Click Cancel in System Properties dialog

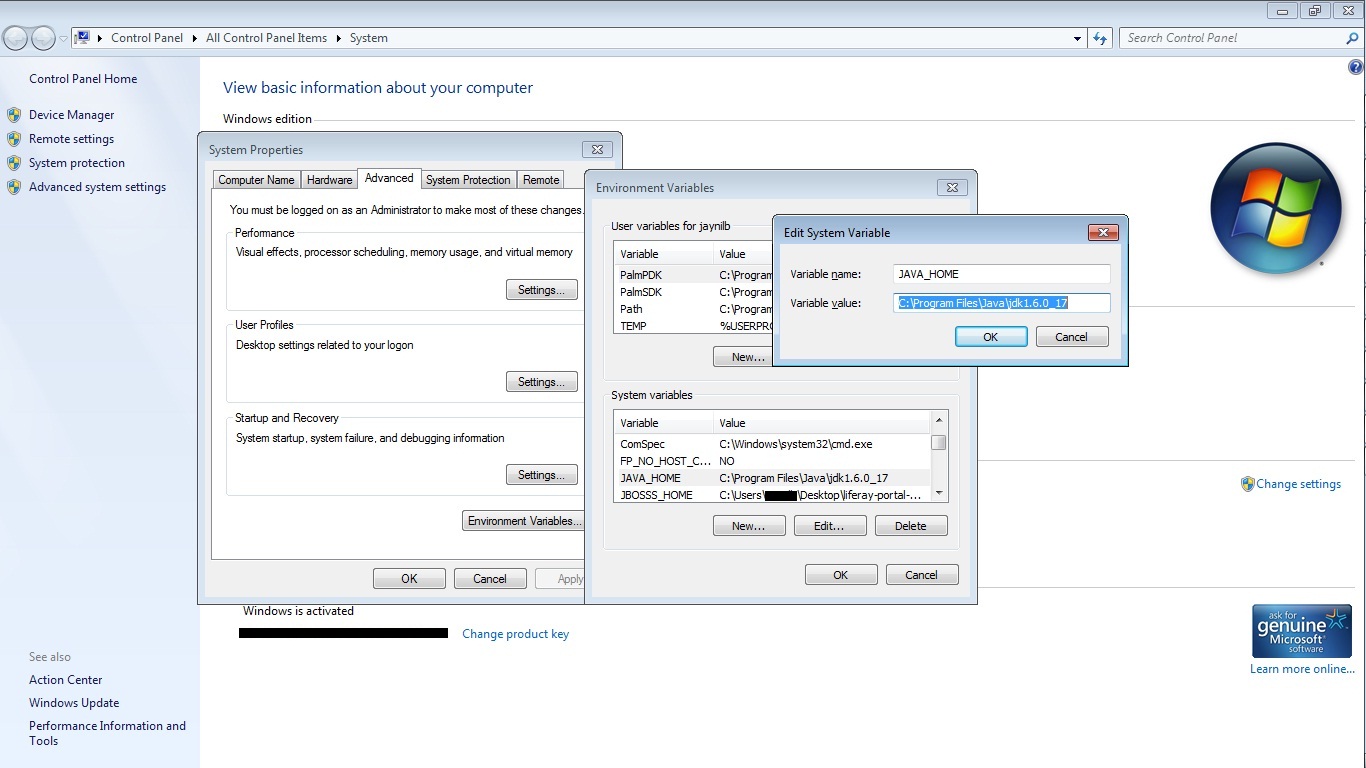pos(490,578)
